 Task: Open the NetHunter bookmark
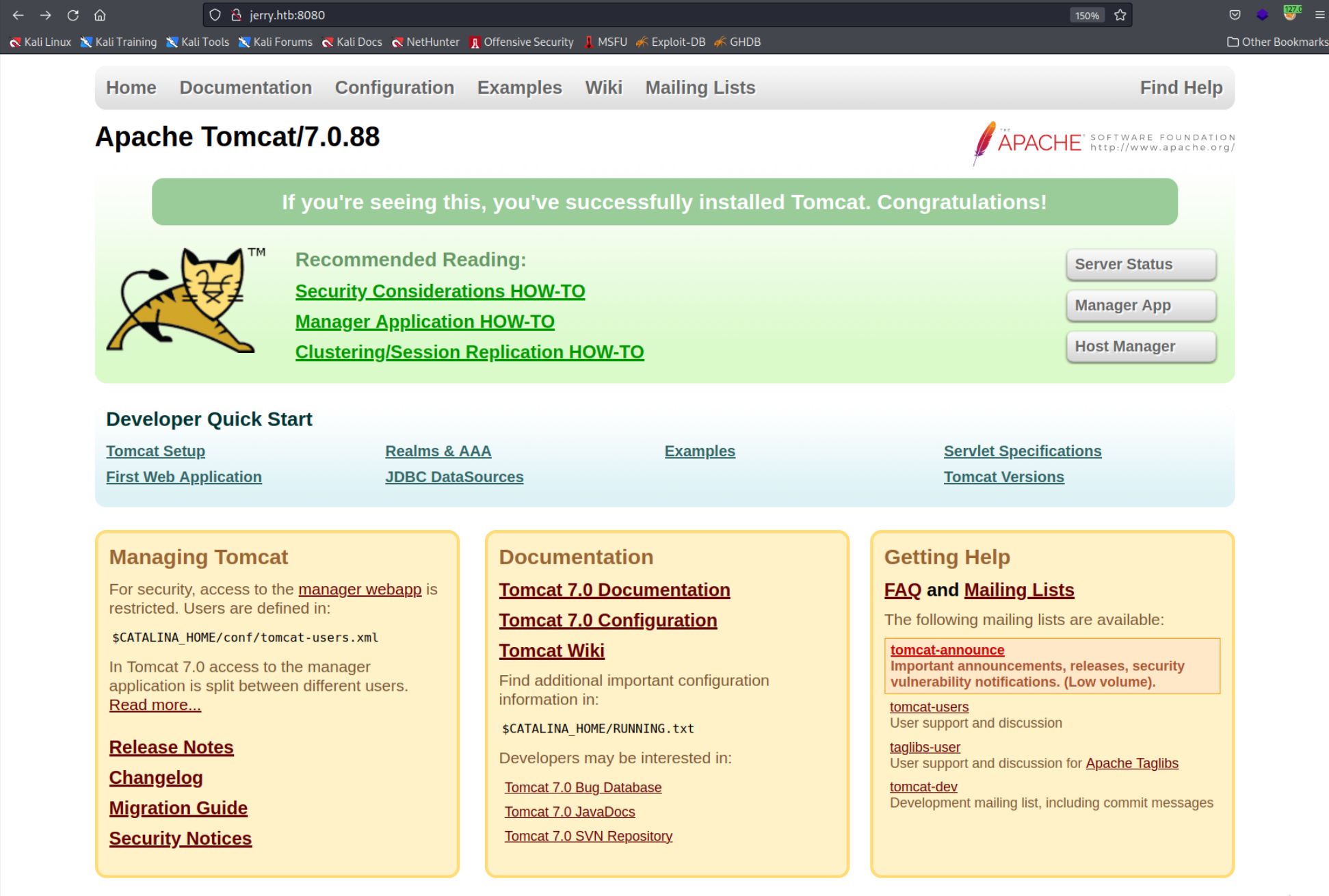click(x=425, y=42)
